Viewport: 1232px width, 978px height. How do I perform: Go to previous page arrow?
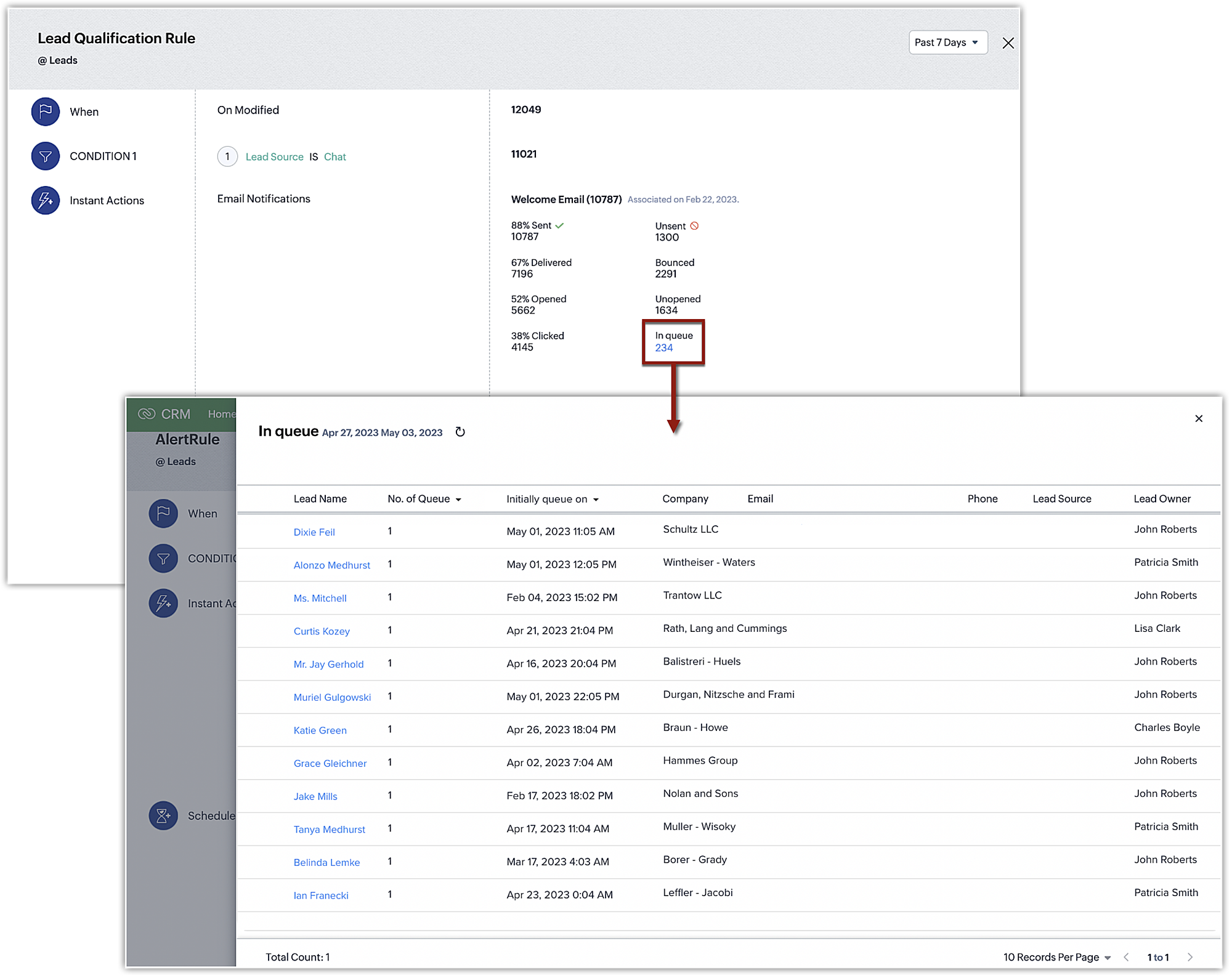(x=1126, y=957)
